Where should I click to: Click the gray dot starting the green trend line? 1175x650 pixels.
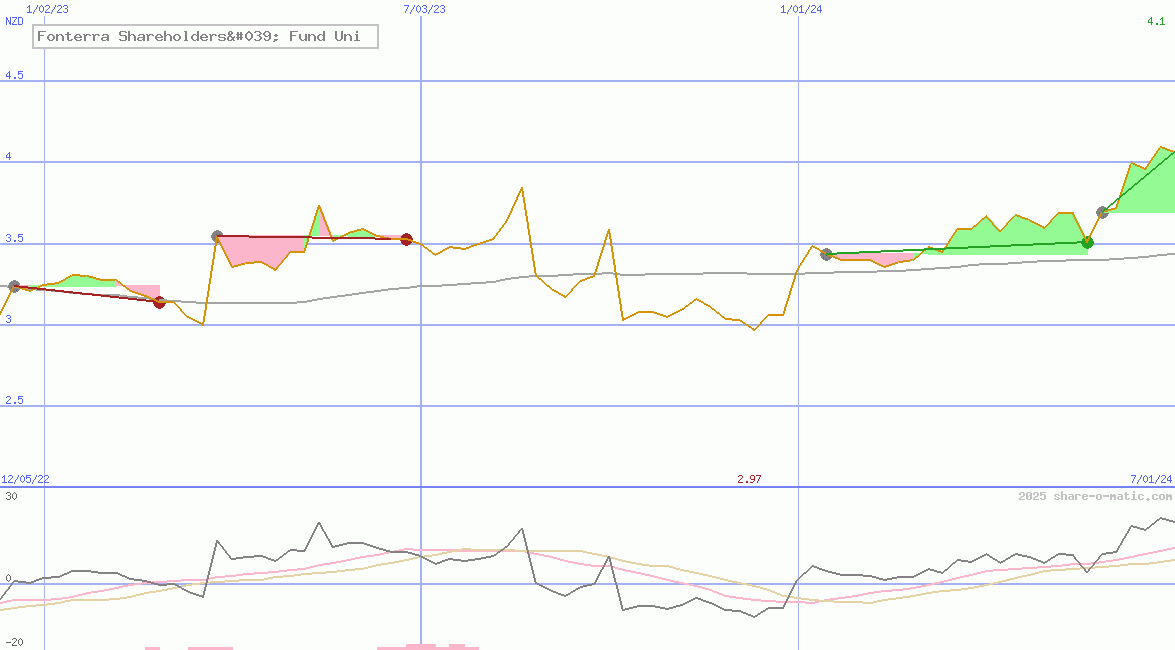[x=826, y=254]
